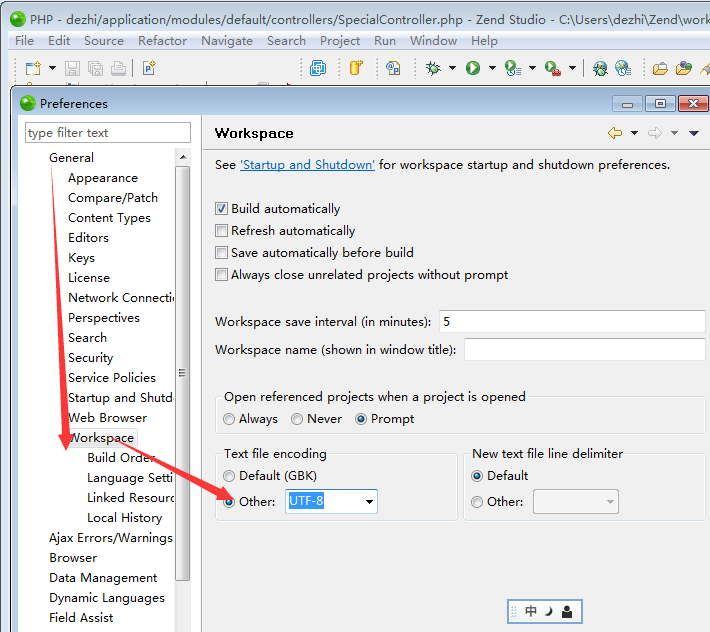Open the 'Startup and Shutdown' link

coord(307,165)
